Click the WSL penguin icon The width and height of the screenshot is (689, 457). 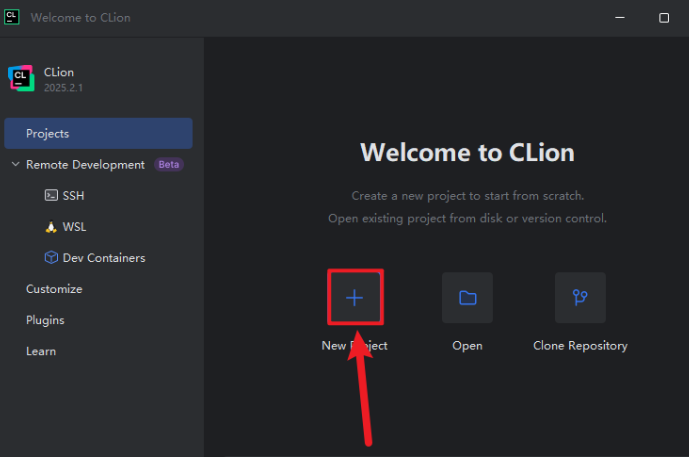tap(51, 227)
